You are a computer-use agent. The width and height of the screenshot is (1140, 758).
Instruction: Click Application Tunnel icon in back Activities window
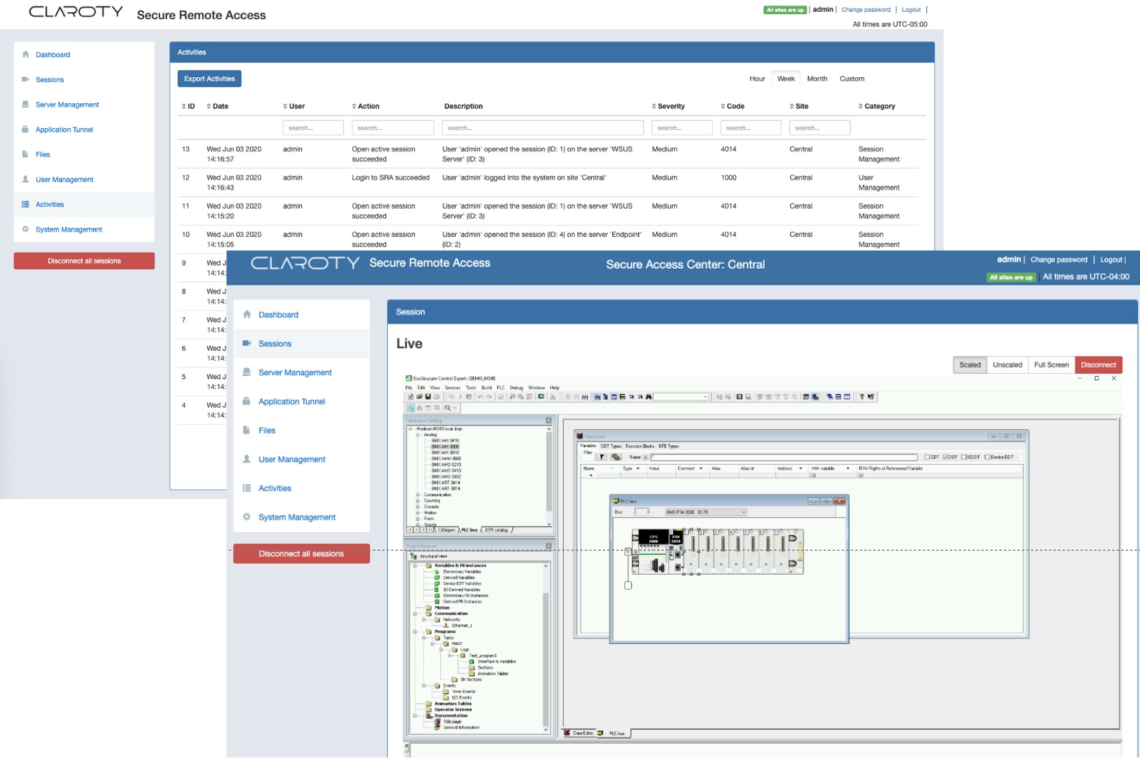25,129
